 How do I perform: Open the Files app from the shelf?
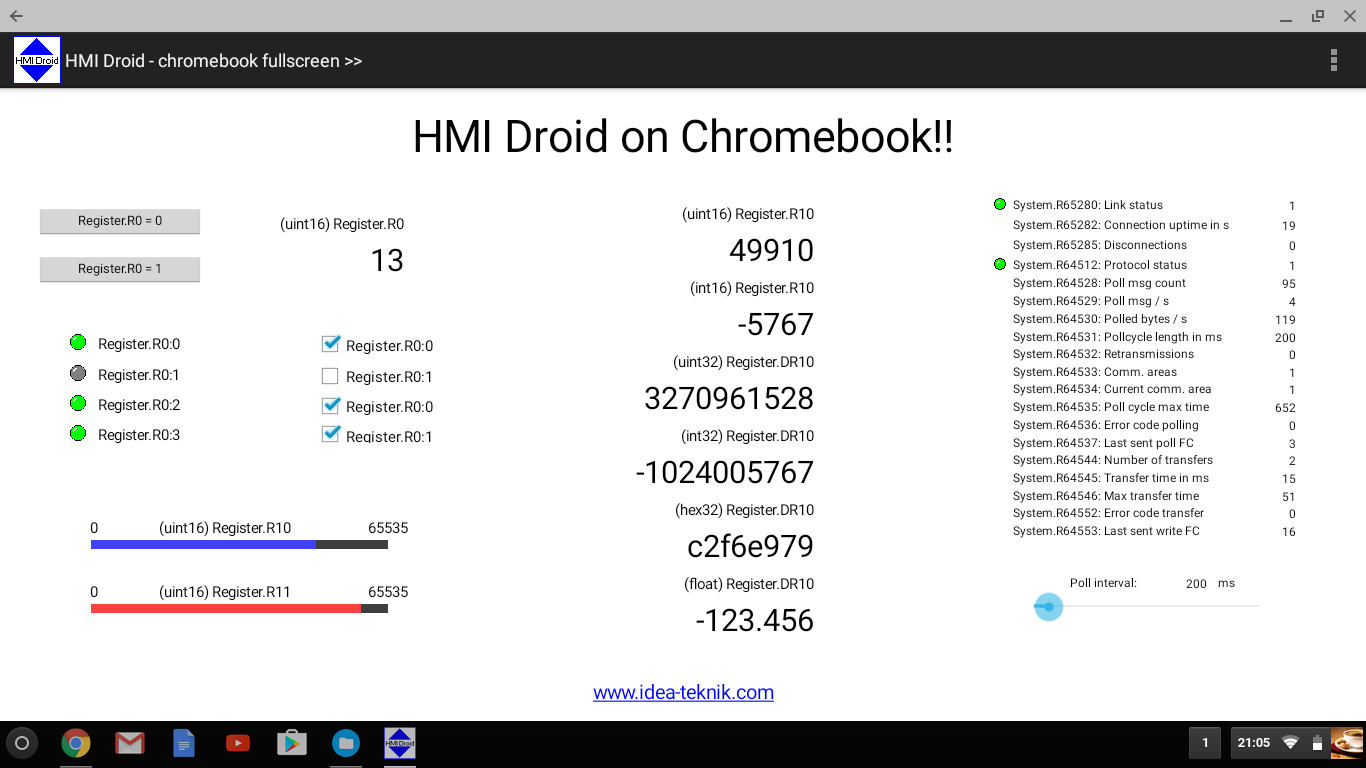[346, 743]
